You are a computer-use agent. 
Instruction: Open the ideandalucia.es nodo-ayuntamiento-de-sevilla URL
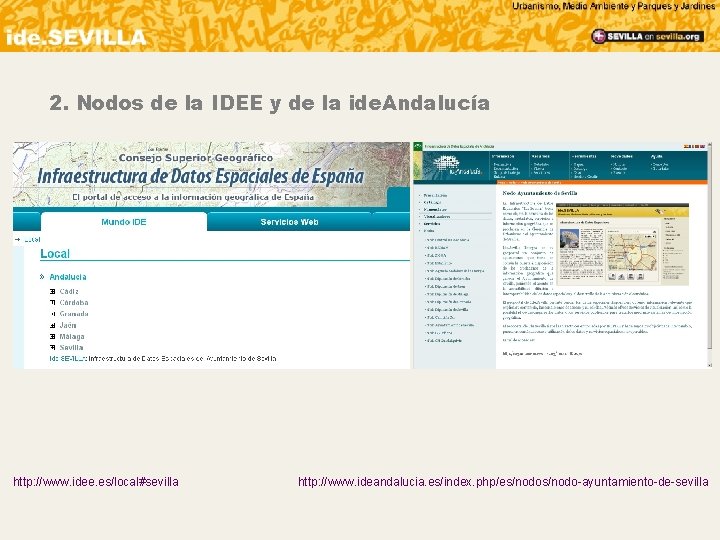(x=503, y=482)
